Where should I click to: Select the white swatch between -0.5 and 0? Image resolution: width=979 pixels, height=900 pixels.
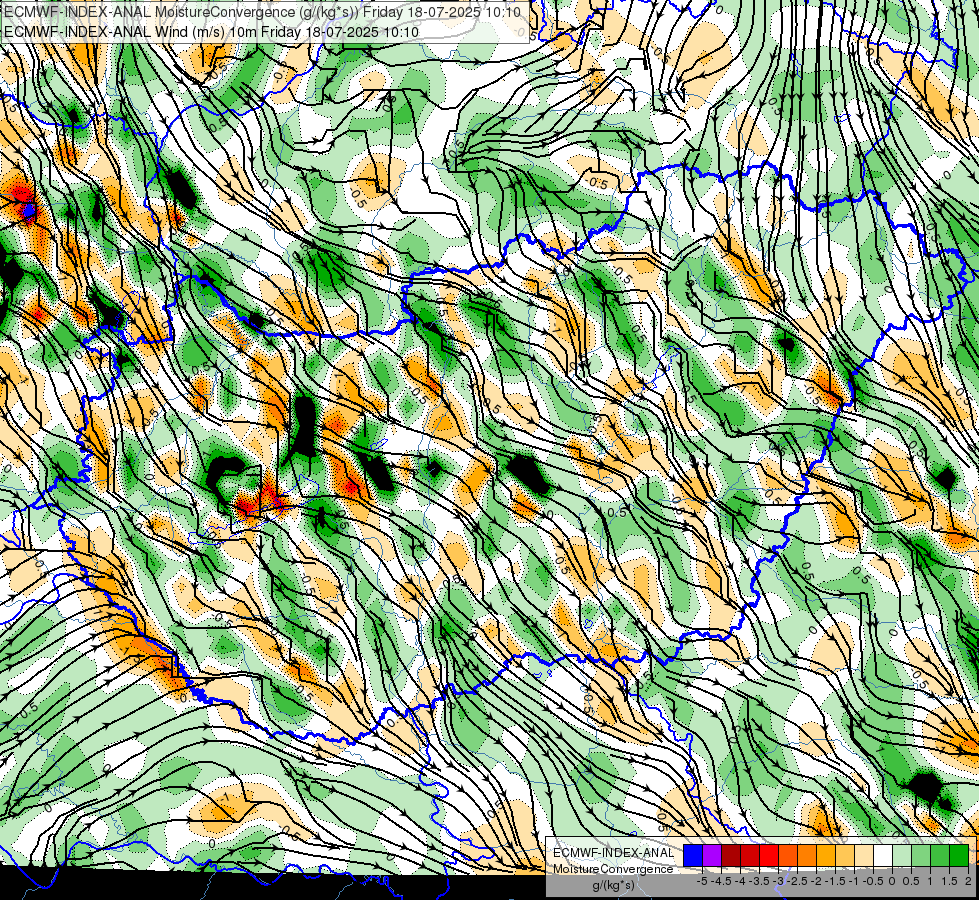[883, 855]
